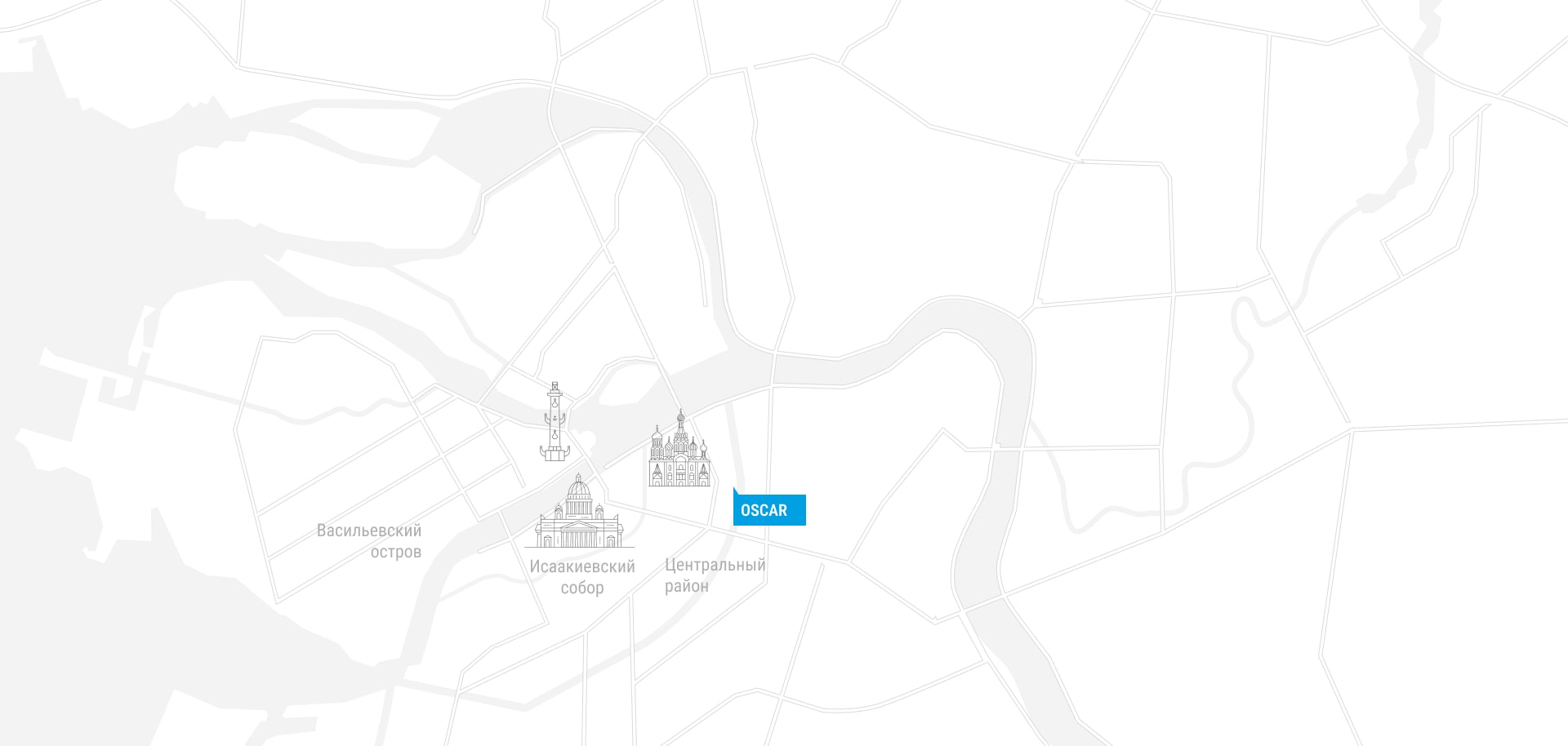1568x746 pixels.
Task: Click the Rostral Column landmark icon
Action: [x=556, y=421]
